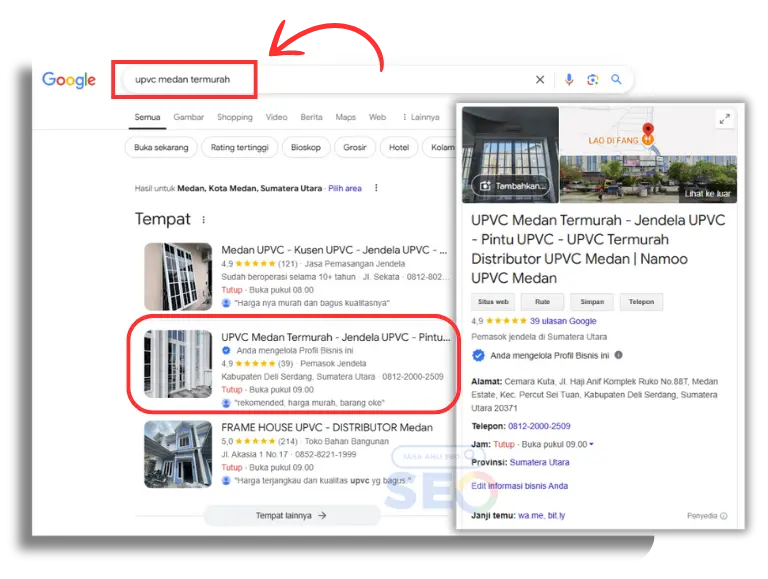Click the 'Tambahkan...' photo button
Screen dimensions: 768x579
click(x=511, y=186)
